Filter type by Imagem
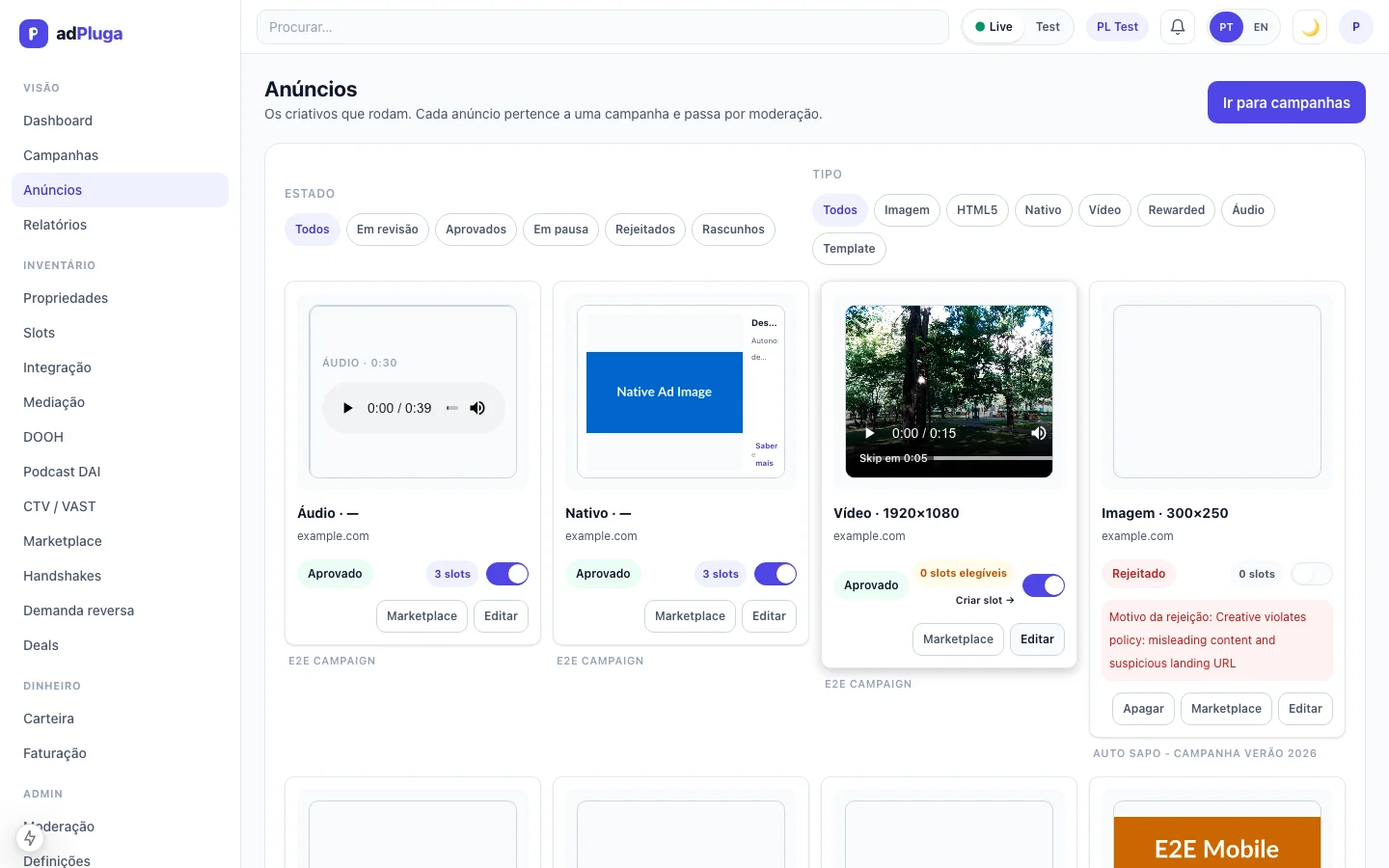1389x868 pixels. click(x=907, y=210)
